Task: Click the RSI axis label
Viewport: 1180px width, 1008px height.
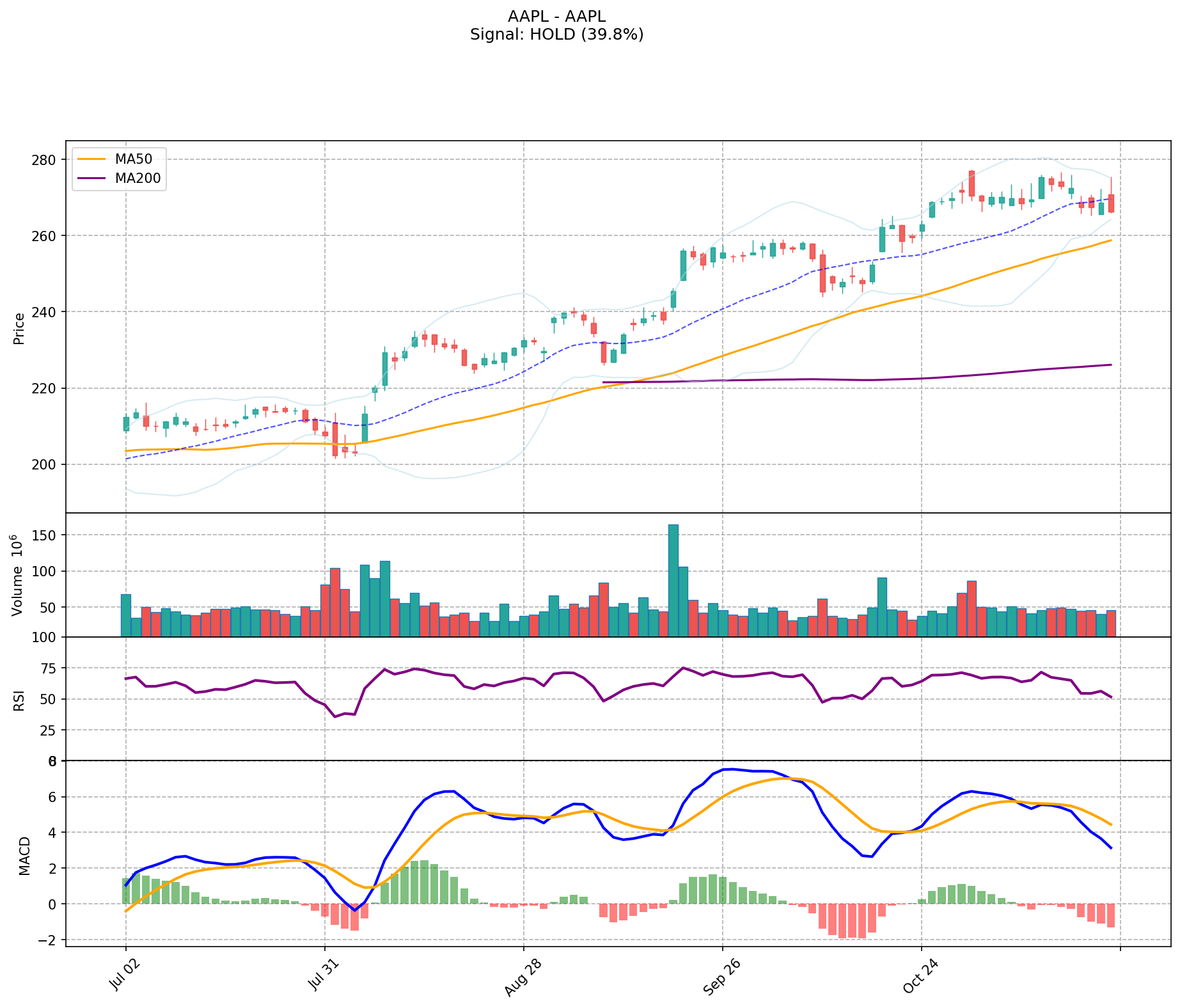Action: click(x=19, y=700)
